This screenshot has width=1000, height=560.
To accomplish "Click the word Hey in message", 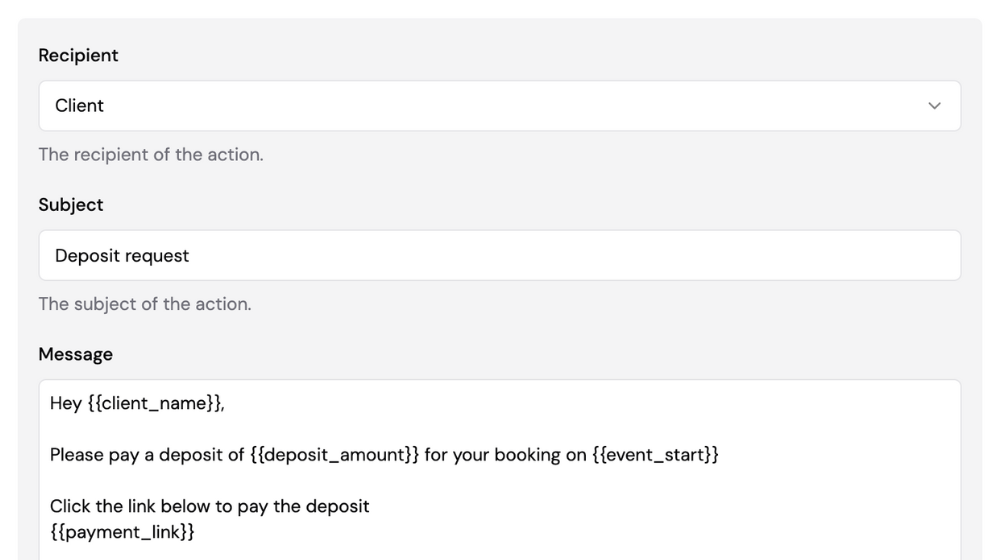I will 66,403.
